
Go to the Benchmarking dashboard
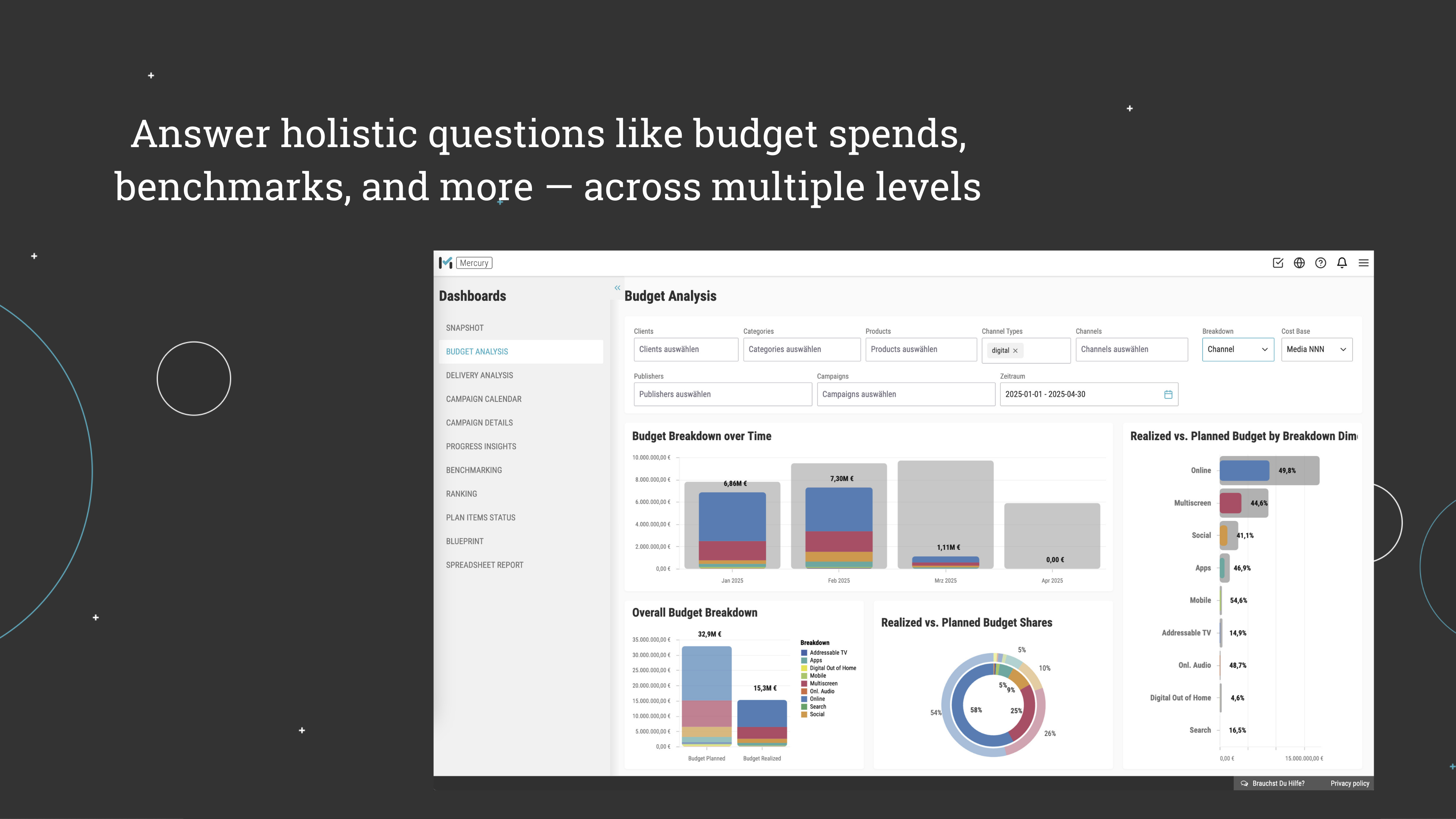tap(474, 470)
